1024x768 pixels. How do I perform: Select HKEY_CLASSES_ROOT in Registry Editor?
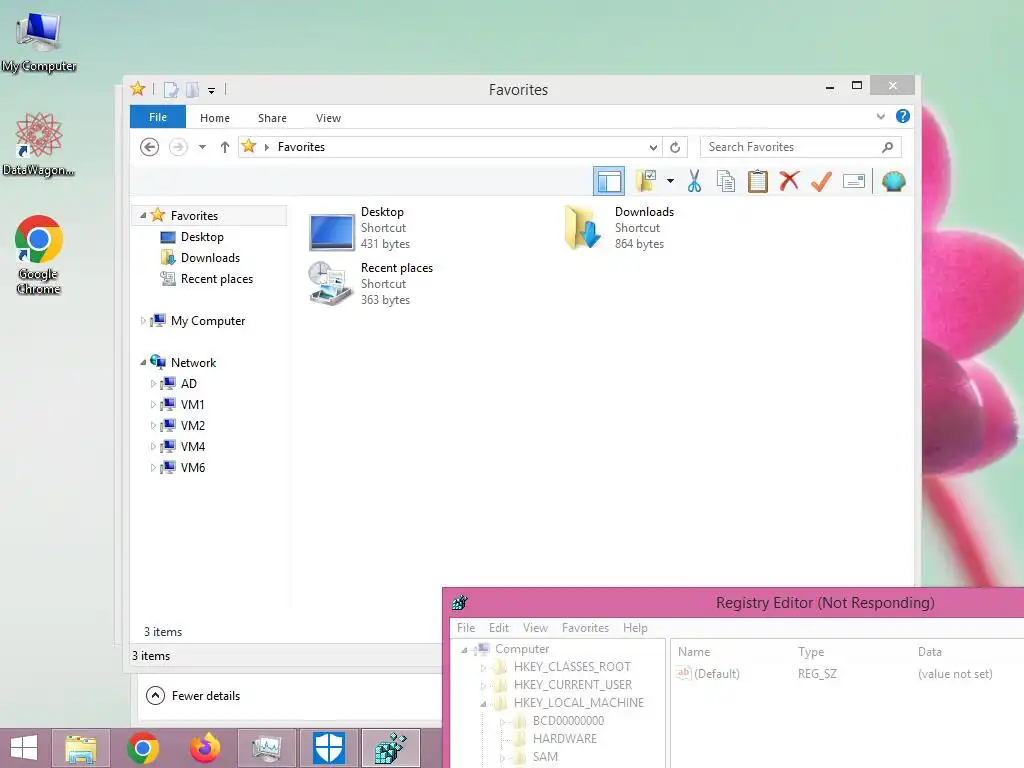click(572, 667)
